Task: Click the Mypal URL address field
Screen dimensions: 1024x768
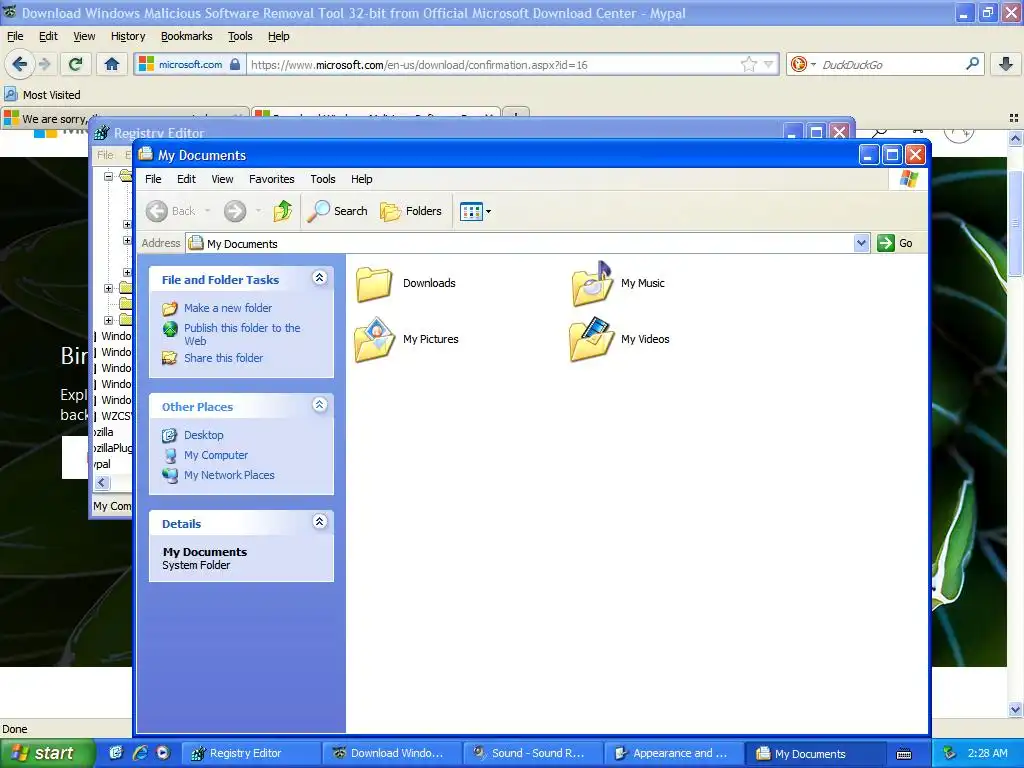Action: 494,65
